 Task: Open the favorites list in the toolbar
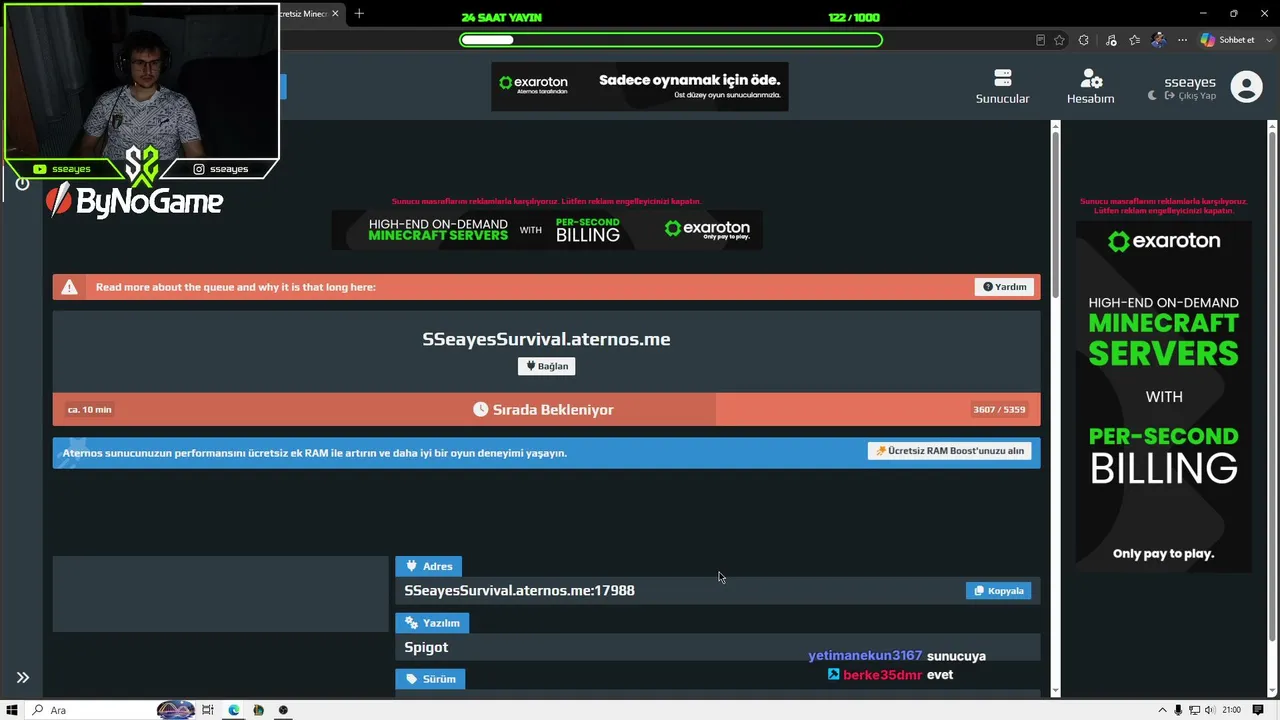click(x=1134, y=40)
